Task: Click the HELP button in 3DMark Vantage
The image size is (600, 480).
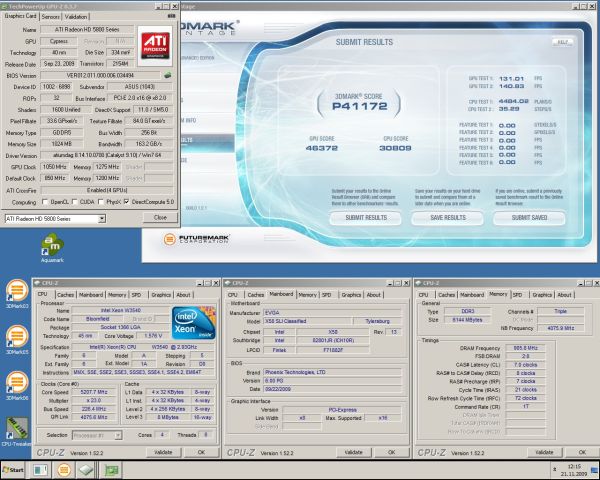Action: pos(562,42)
